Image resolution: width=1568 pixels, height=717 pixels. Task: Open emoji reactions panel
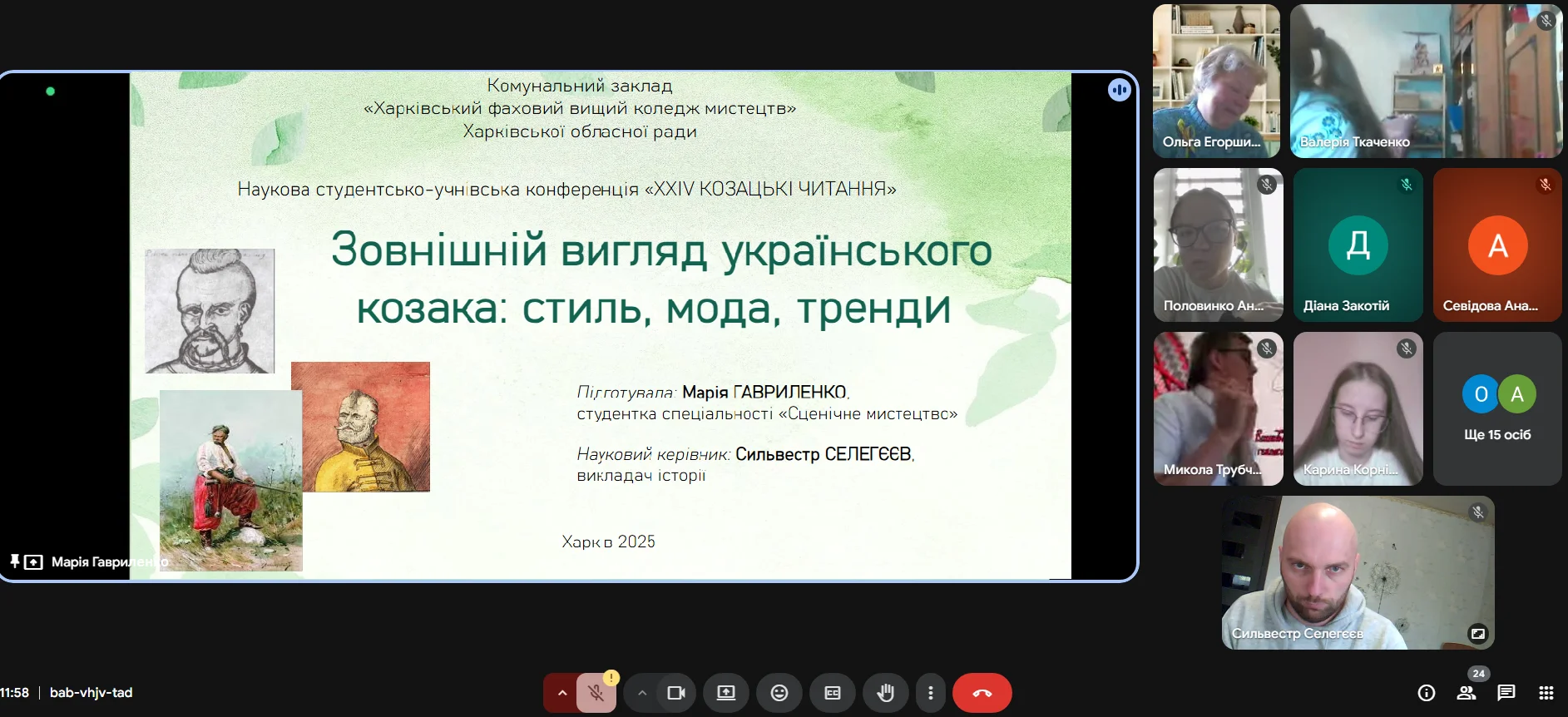tap(779, 693)
